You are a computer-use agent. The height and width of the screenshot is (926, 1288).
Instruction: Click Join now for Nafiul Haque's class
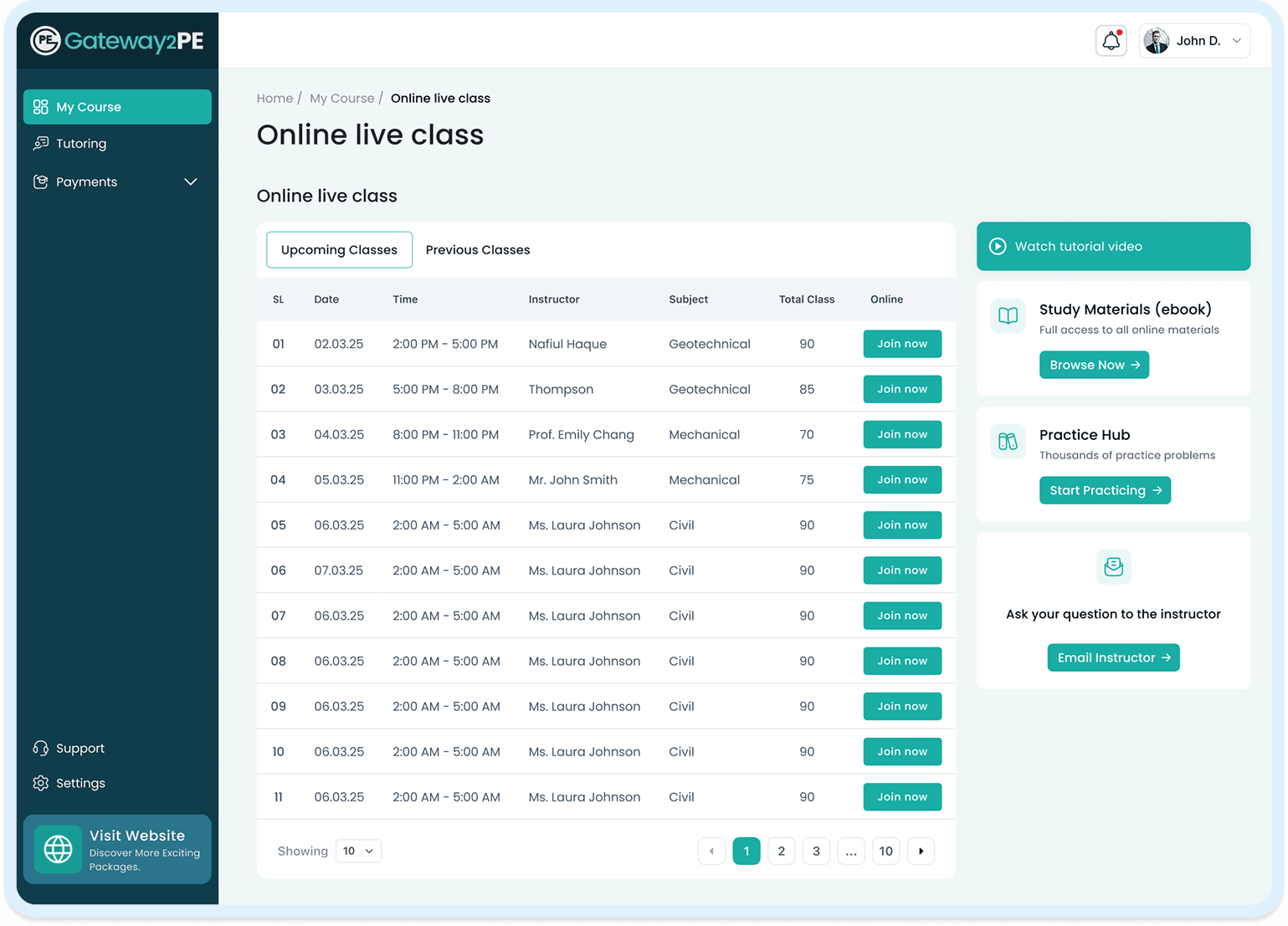pyautogui.click(x=902, y=344)
